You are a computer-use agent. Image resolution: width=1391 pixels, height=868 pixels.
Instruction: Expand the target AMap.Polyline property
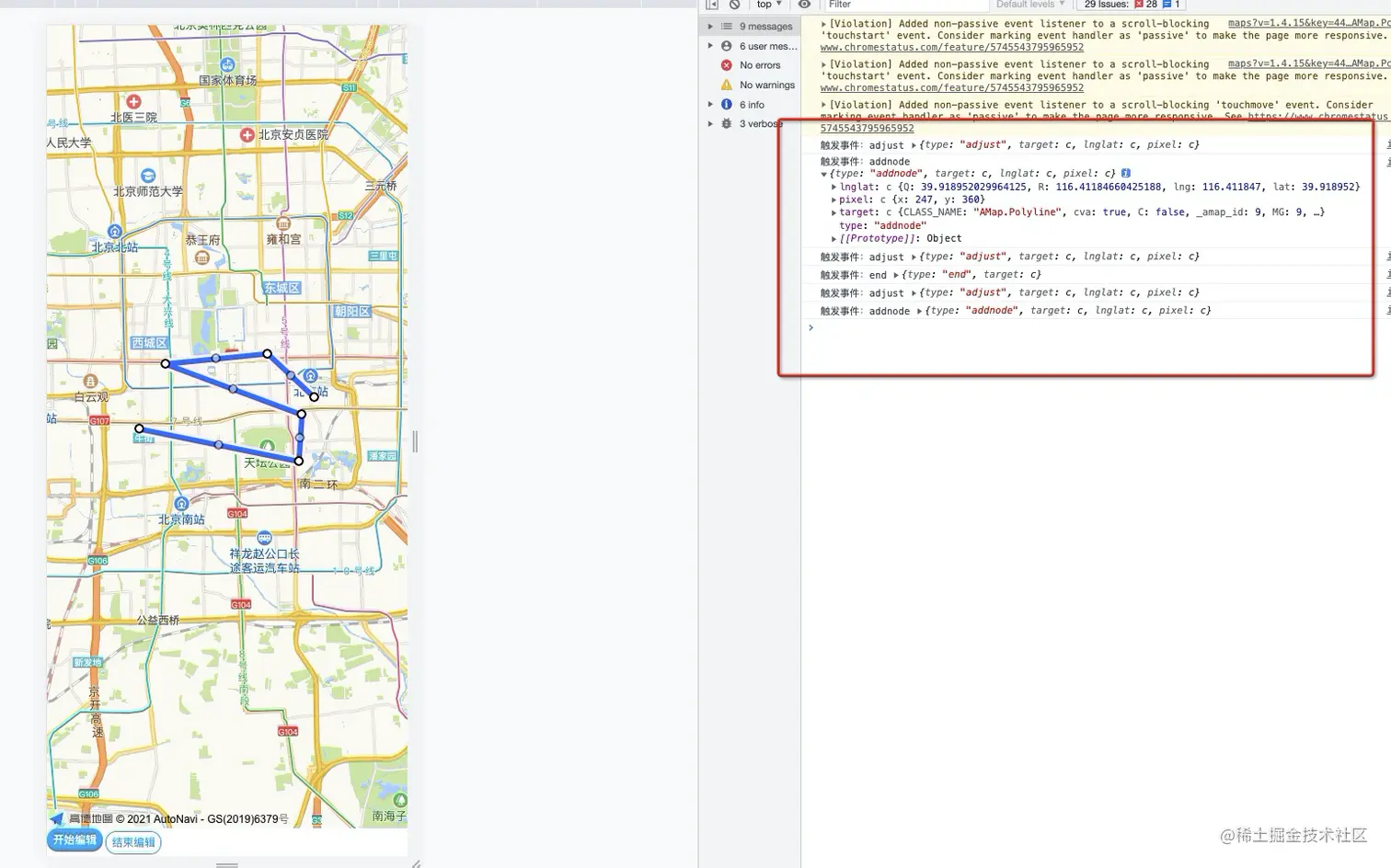click(834, 212)
